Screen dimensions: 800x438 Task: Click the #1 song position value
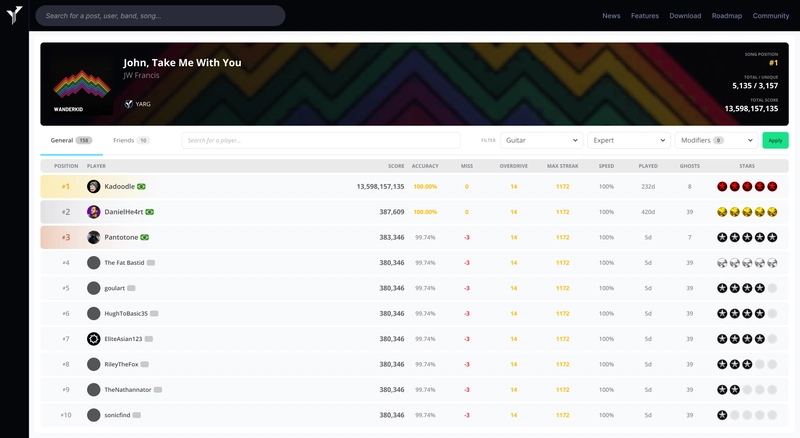pyautogui.click(x=773, y=63)
